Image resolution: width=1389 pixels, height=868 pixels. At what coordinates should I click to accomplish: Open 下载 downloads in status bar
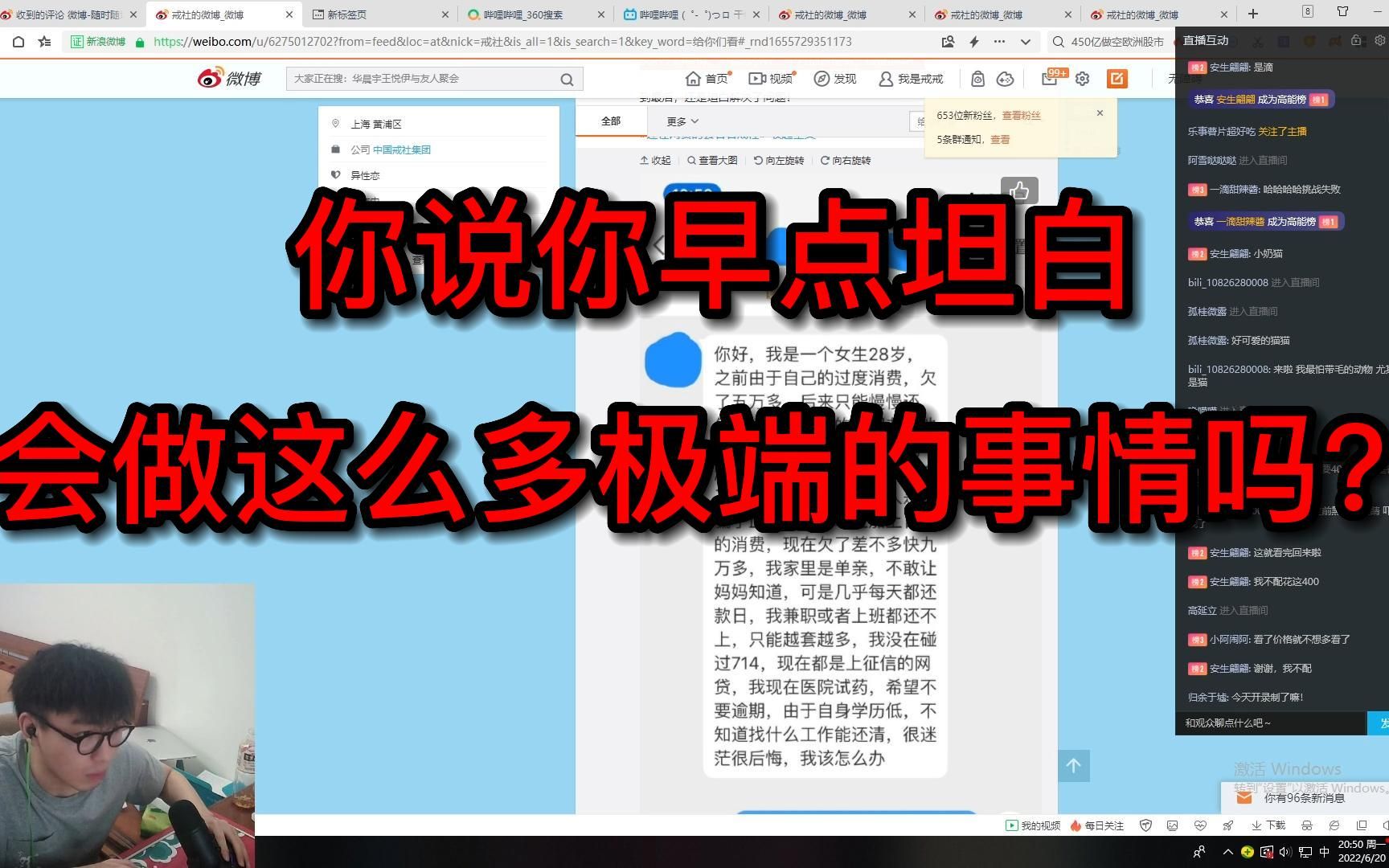1267,825
